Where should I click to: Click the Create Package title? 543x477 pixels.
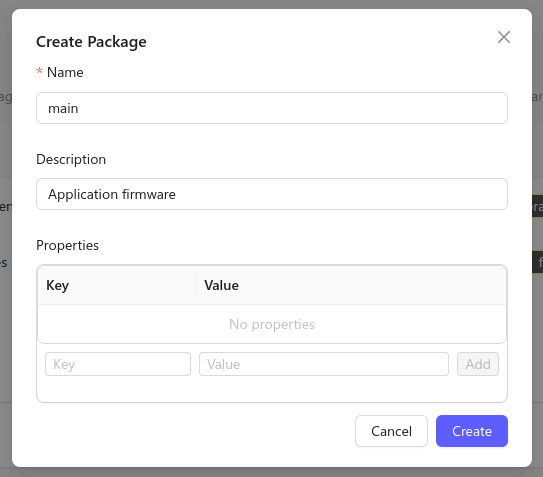tap(91, 42)
